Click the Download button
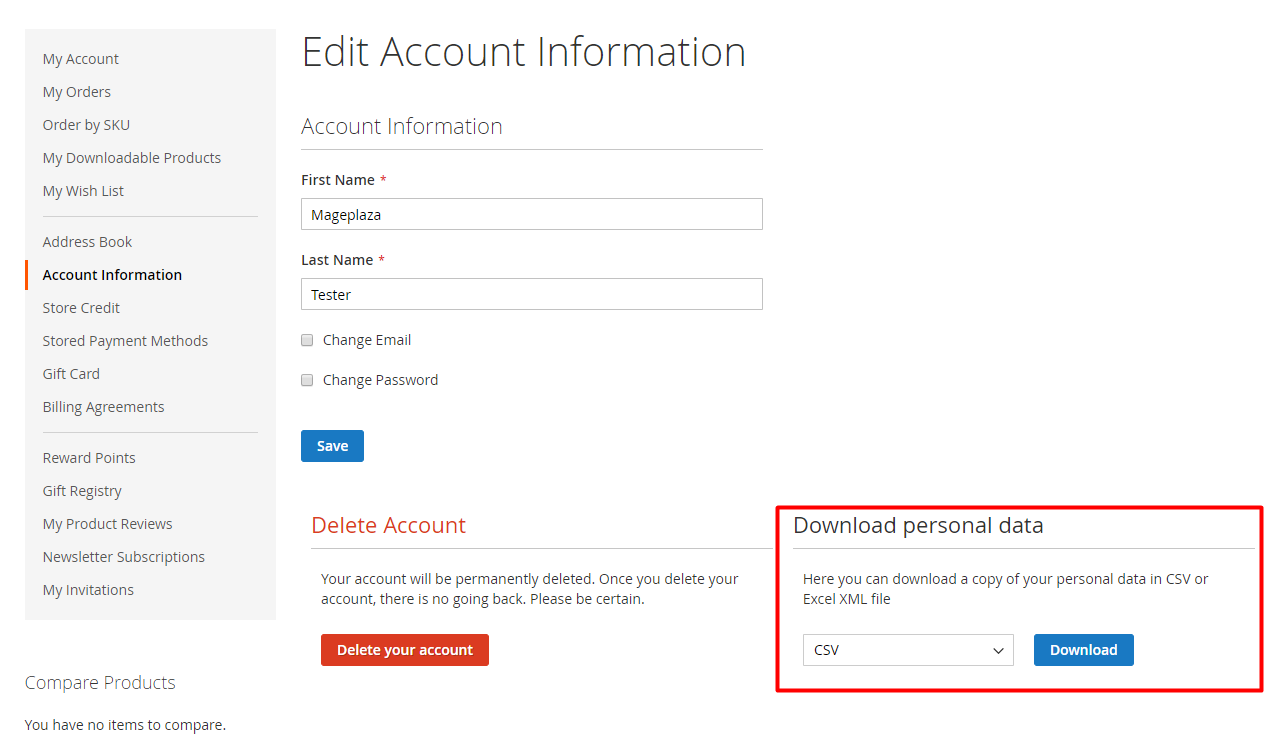The height and width of the screenshot is (744, 1285). [x=1083, y=650]
